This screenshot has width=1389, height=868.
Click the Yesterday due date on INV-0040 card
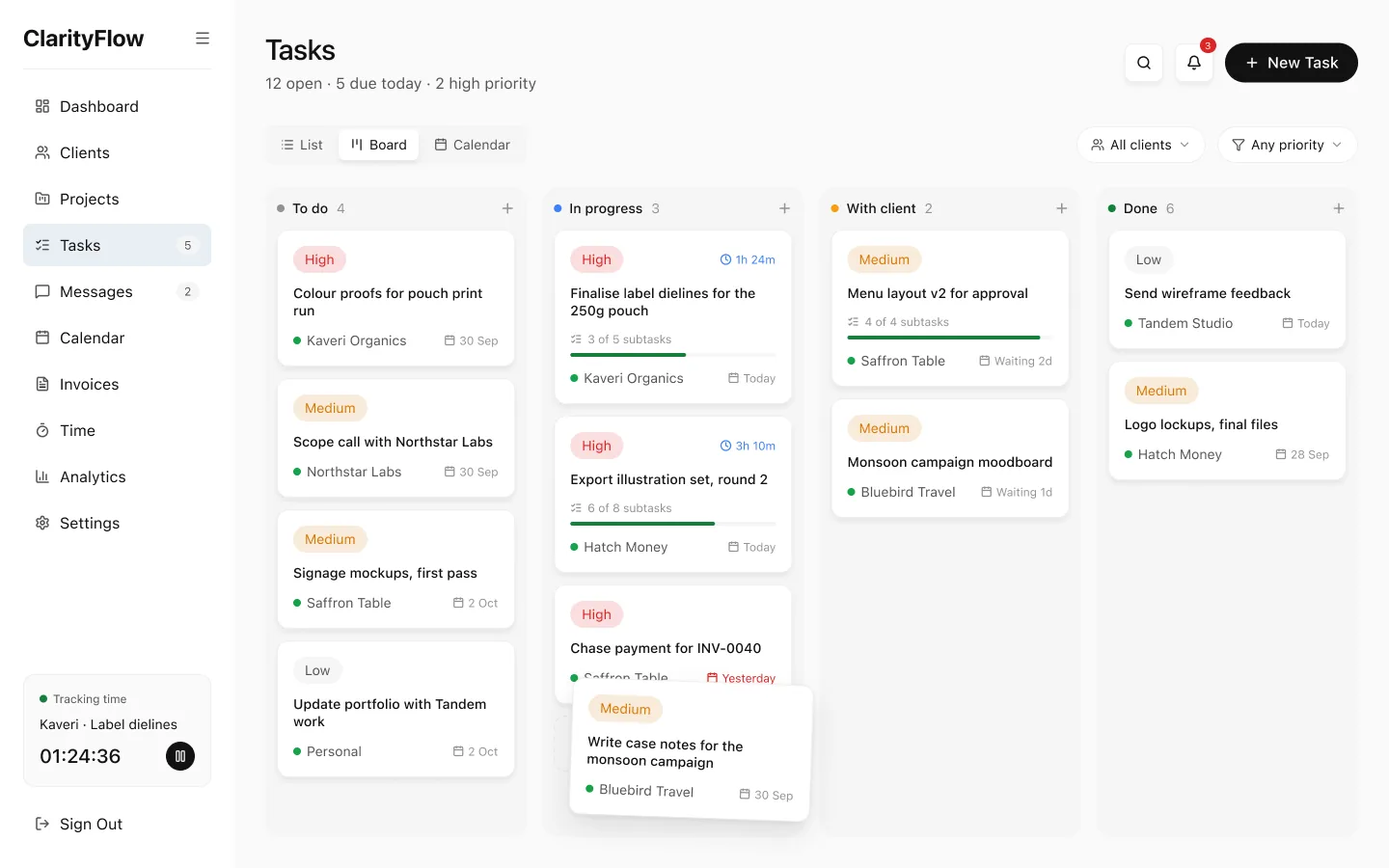coord(741,678)
